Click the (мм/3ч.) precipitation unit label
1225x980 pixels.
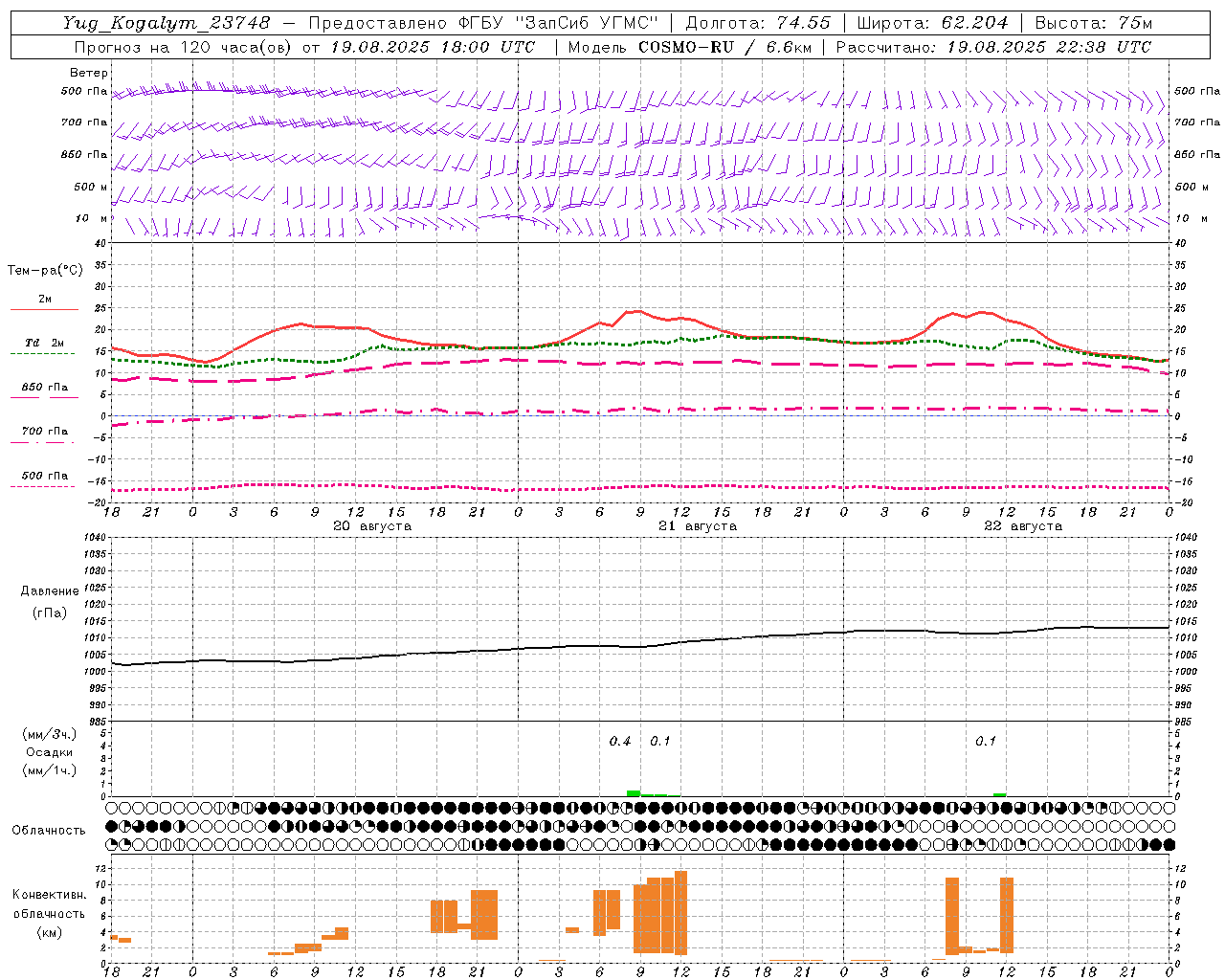click(x=50, y=734)
